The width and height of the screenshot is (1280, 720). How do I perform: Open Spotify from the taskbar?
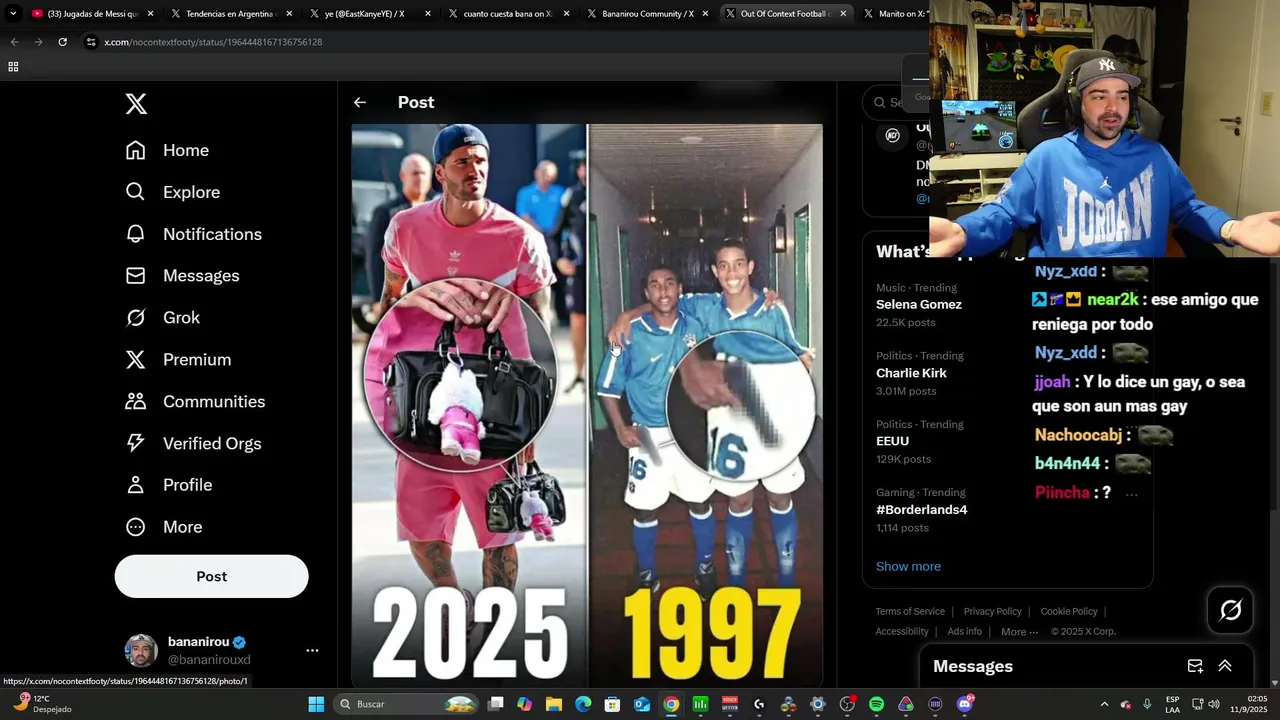(876, 704)
